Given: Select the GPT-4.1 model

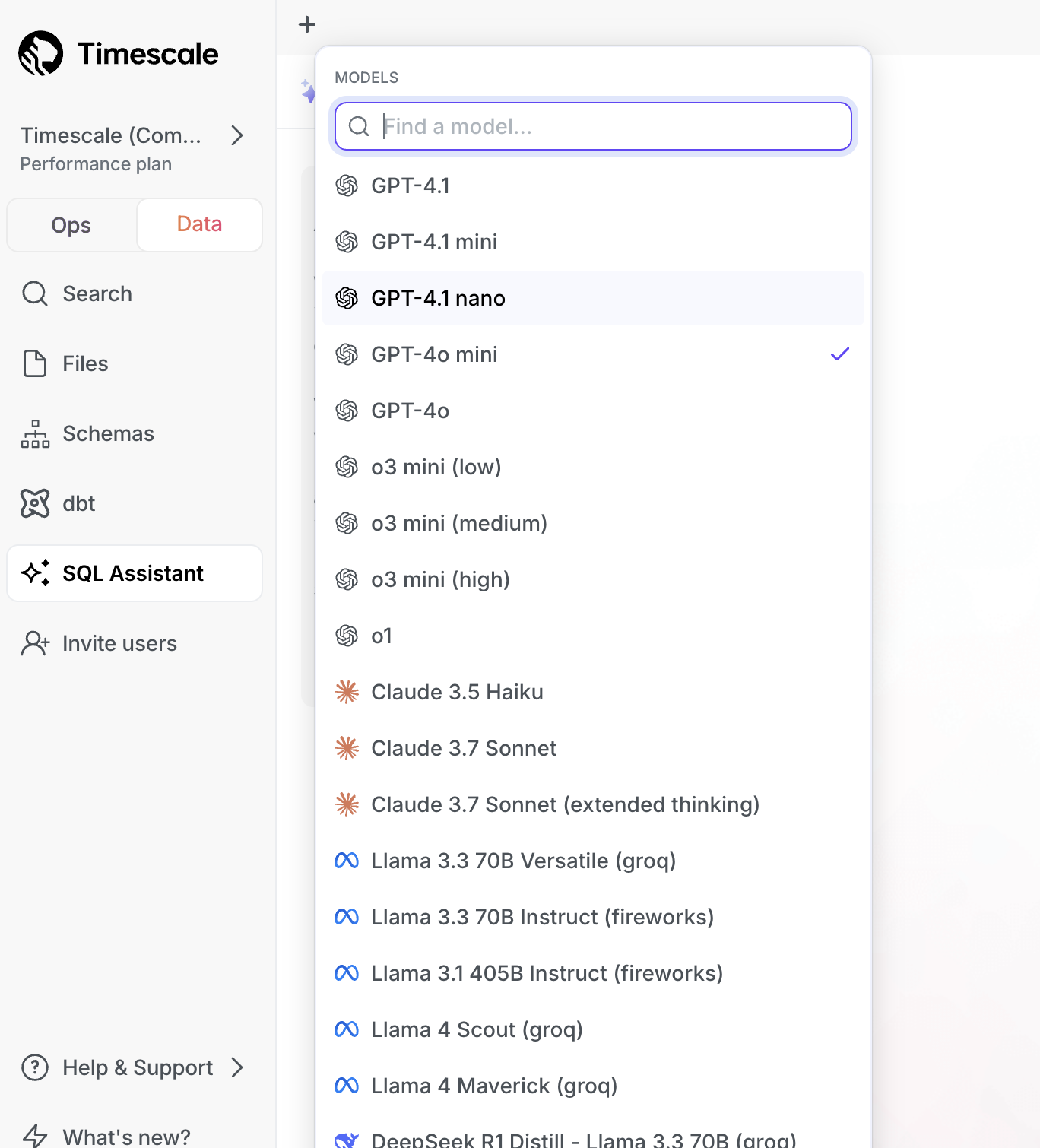Looking at the screenshot, I should [x=593, y=186].
